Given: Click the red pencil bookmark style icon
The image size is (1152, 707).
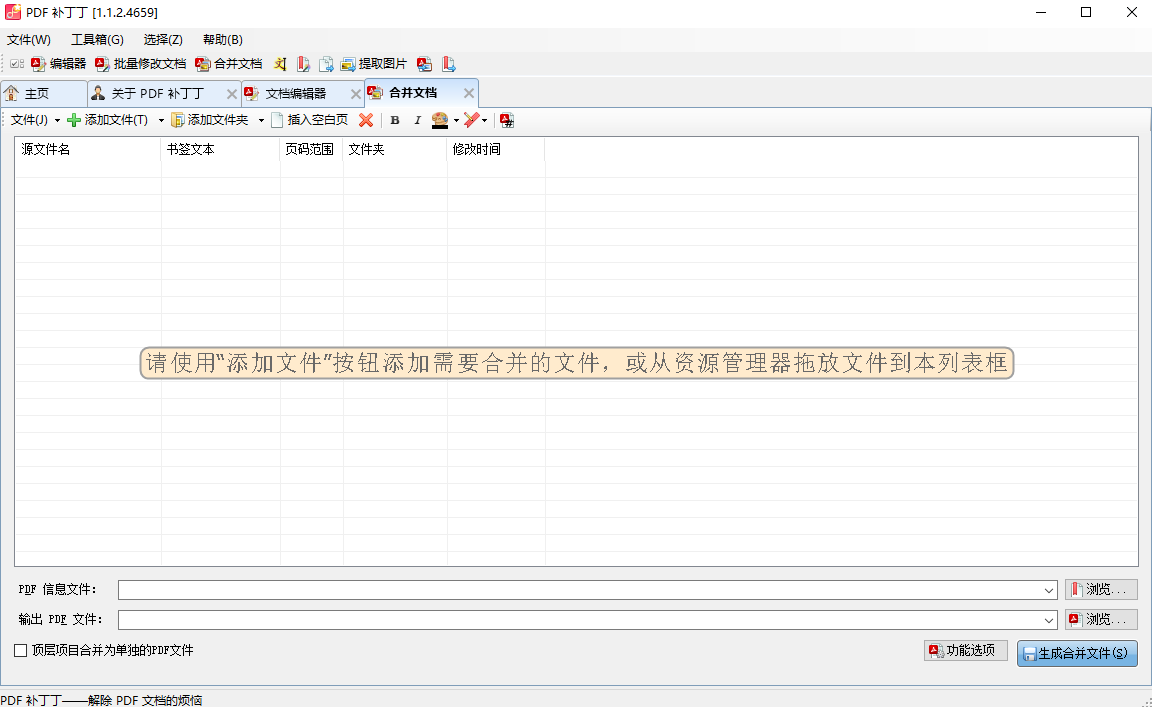Looking at the screenshot, I should (x=472, y=120).
